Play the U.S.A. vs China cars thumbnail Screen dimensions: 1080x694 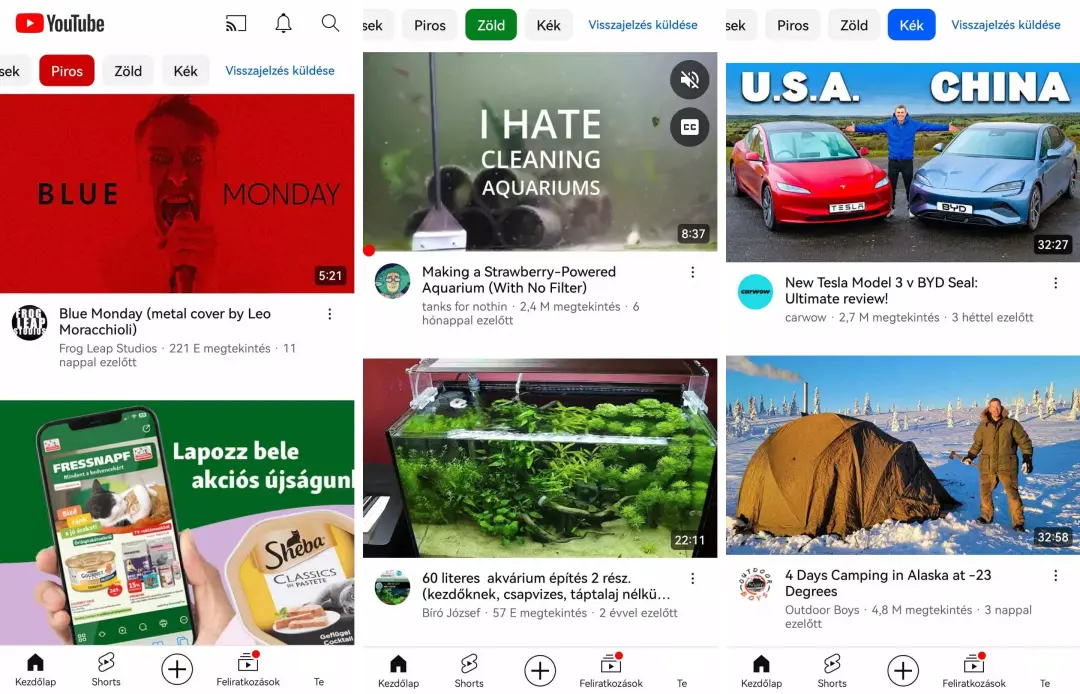point(903,162)
